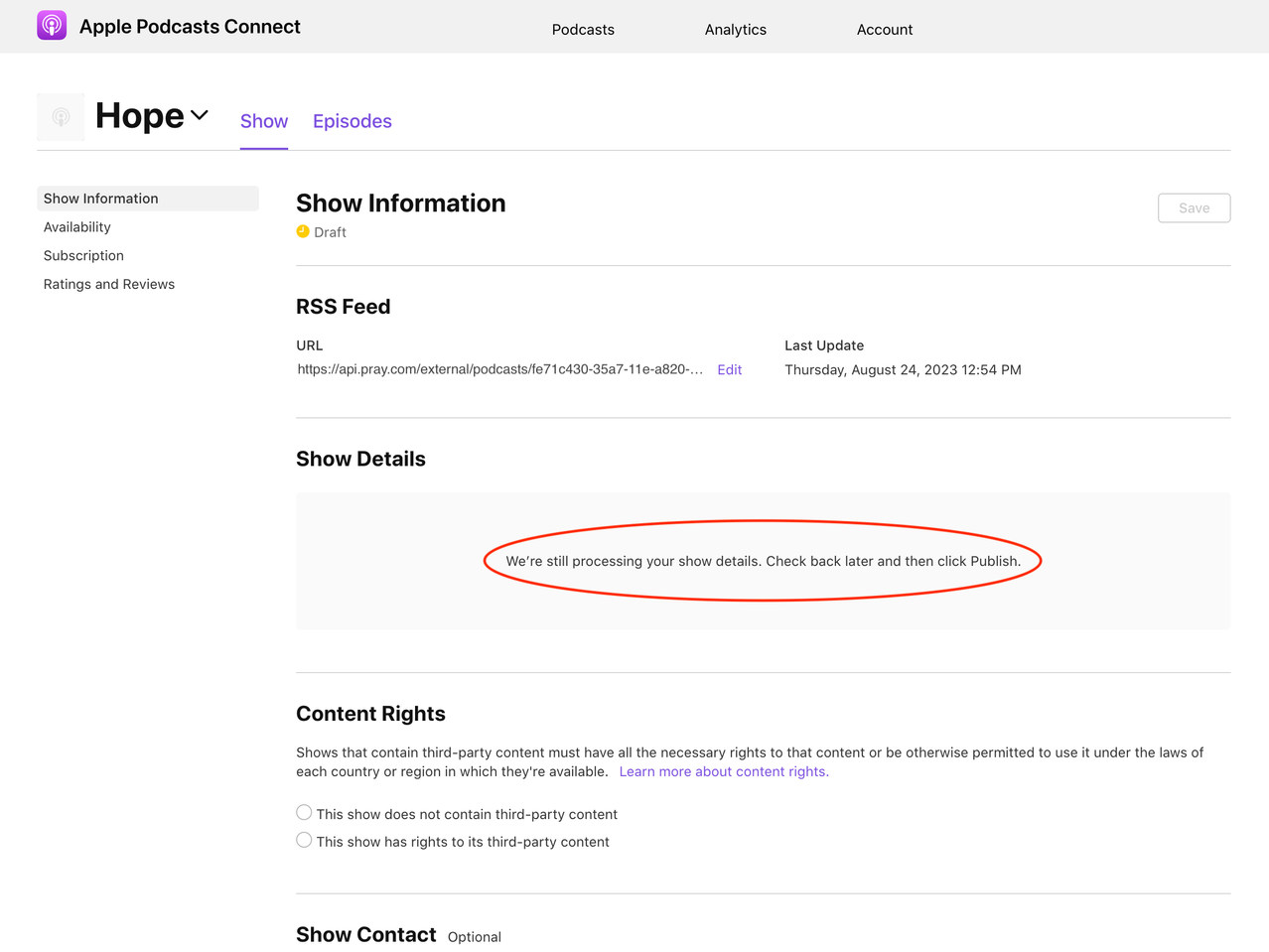Image resolution: width=1269 pixels, height=952 pixels.
Task: Select 'This show does not contain third-party content'
Action: [304, 812]
